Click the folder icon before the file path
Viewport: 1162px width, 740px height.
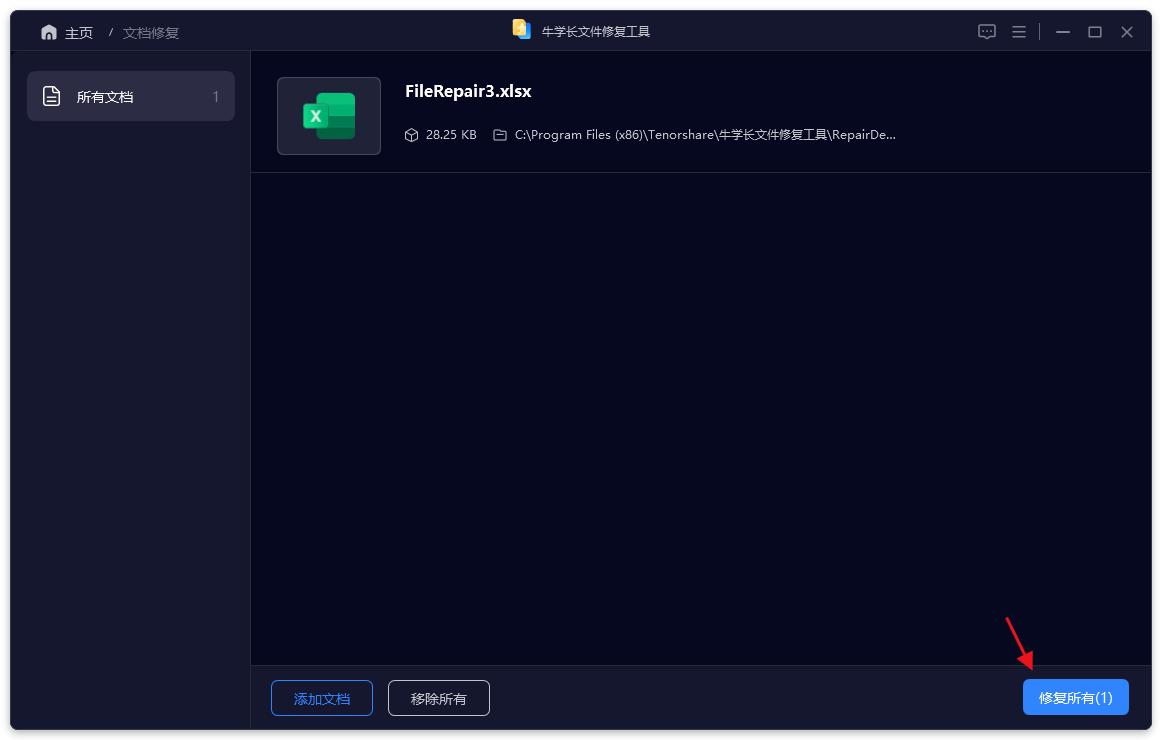[x=500, y=134]
